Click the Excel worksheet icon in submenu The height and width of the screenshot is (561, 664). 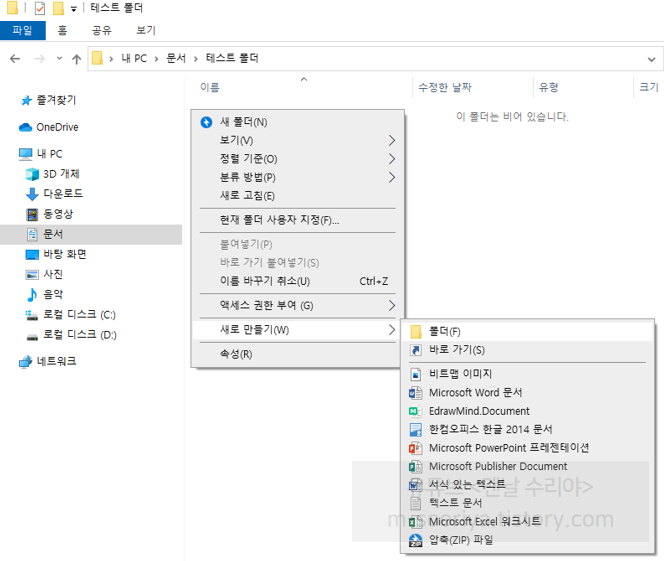click(415, 522)
